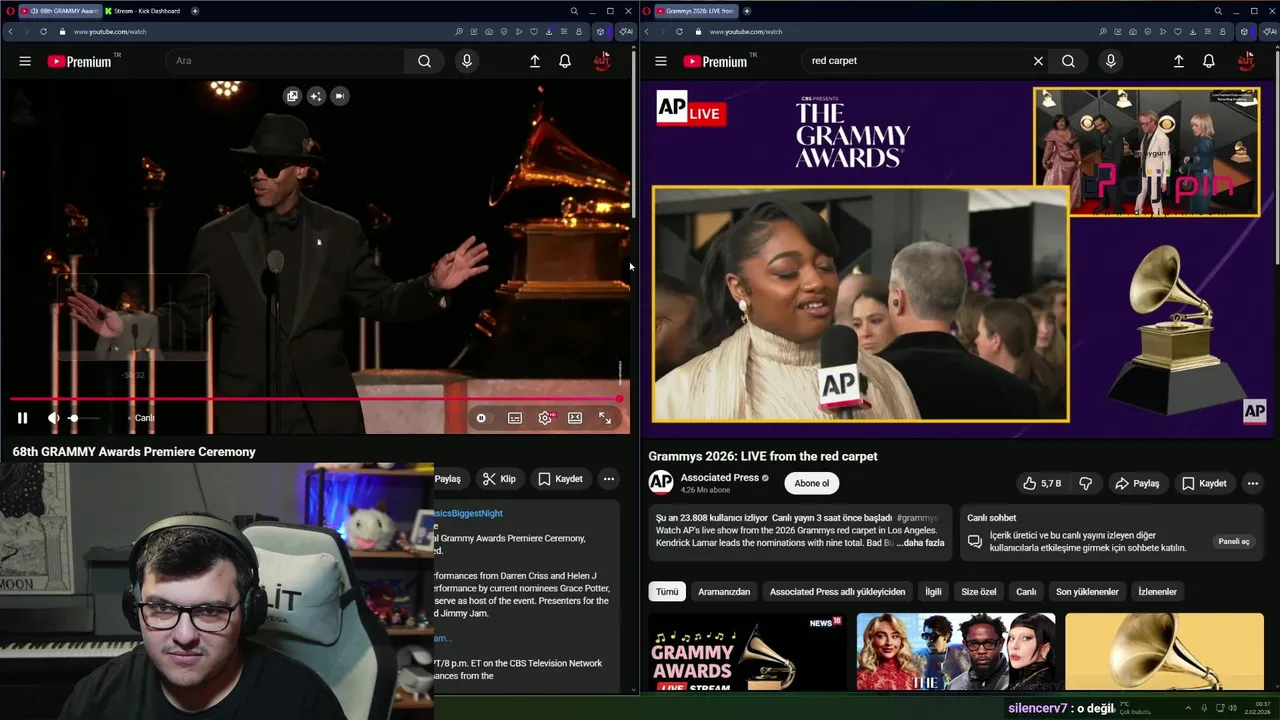Open more actions menu under AP video
The image size is (1280, 720).
coord(1252,483)
